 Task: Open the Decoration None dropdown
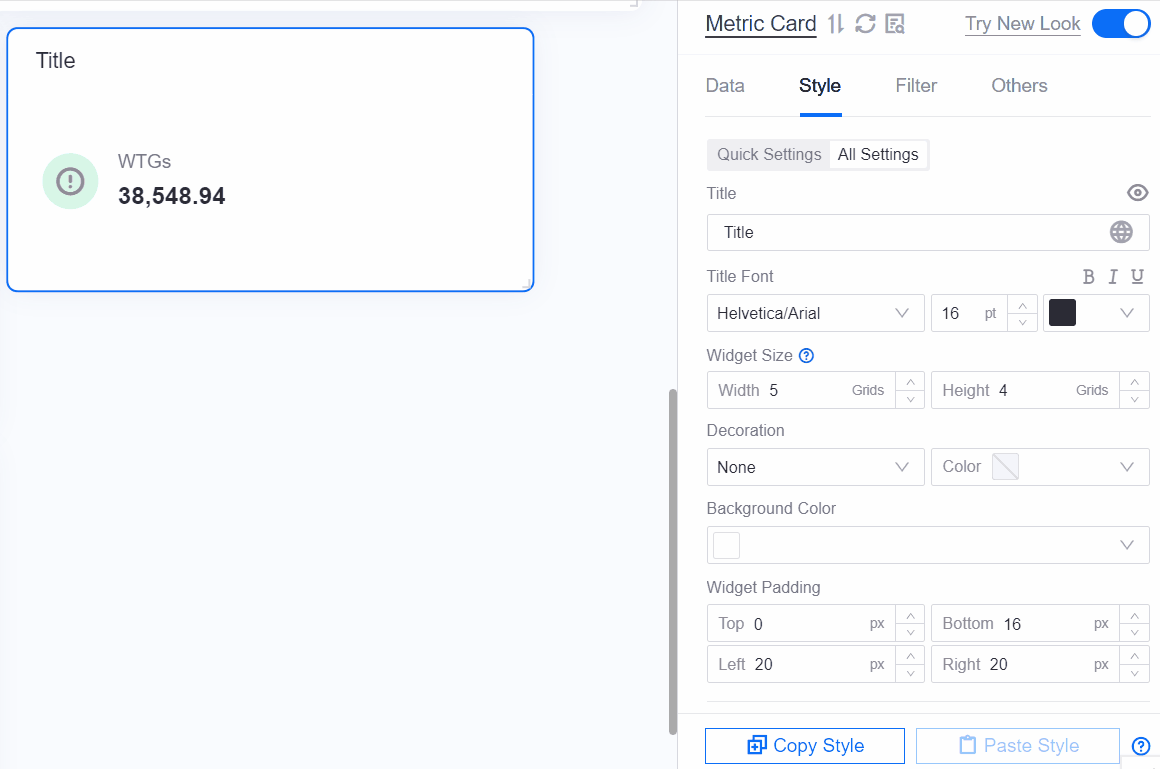[815, 467]
